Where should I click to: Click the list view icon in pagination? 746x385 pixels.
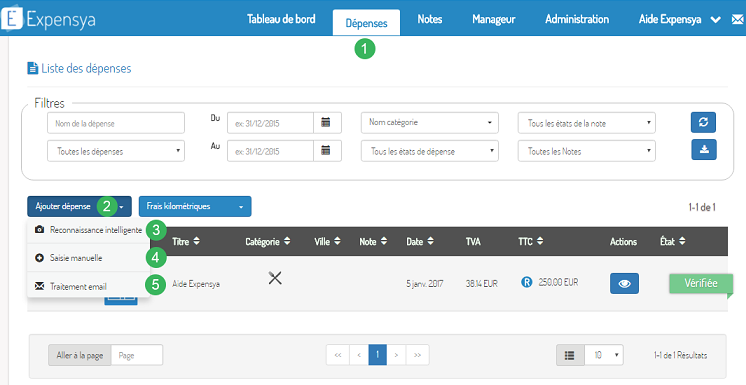pyautogui.click(x=570, y=355)
